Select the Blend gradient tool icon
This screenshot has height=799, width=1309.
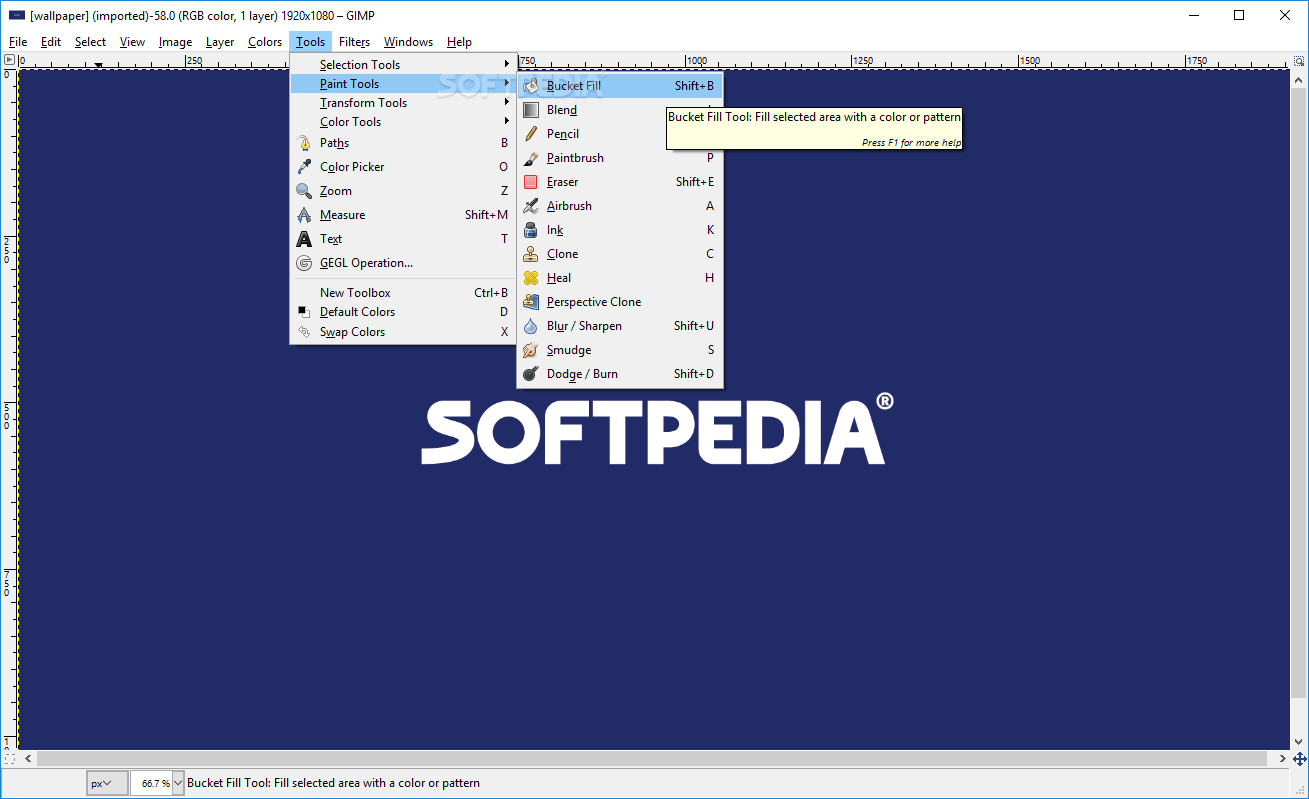pos(531,110)
